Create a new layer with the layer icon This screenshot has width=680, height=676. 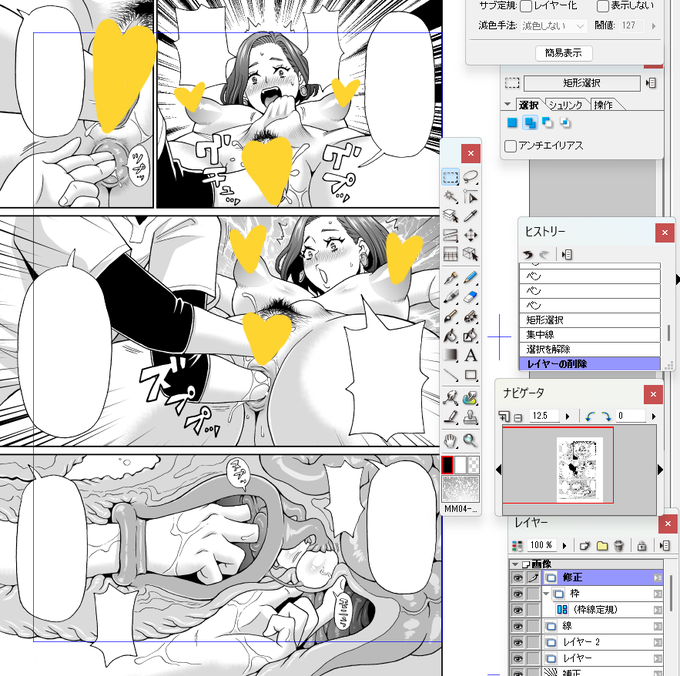coord(585,545)
